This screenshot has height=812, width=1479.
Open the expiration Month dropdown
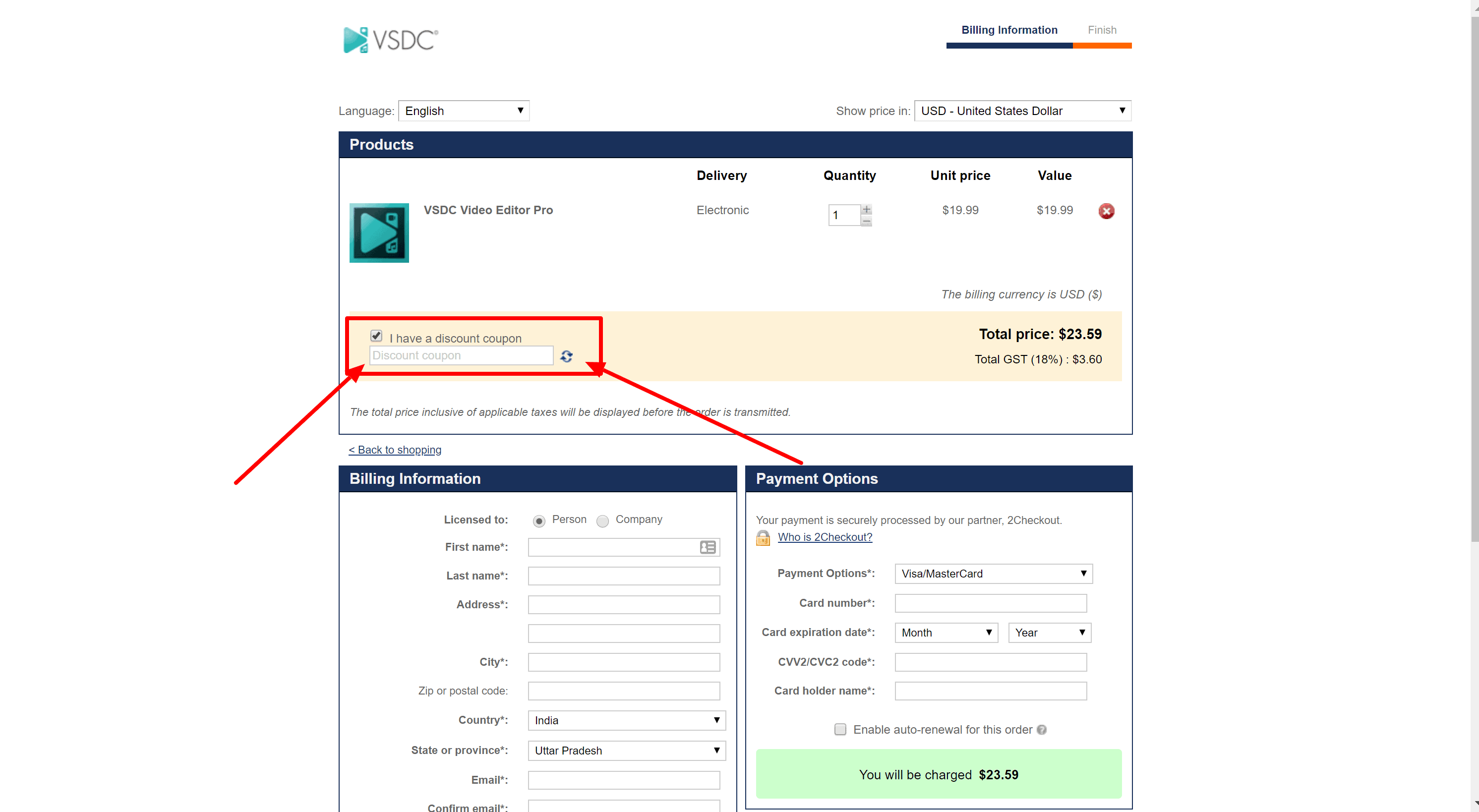946,633
